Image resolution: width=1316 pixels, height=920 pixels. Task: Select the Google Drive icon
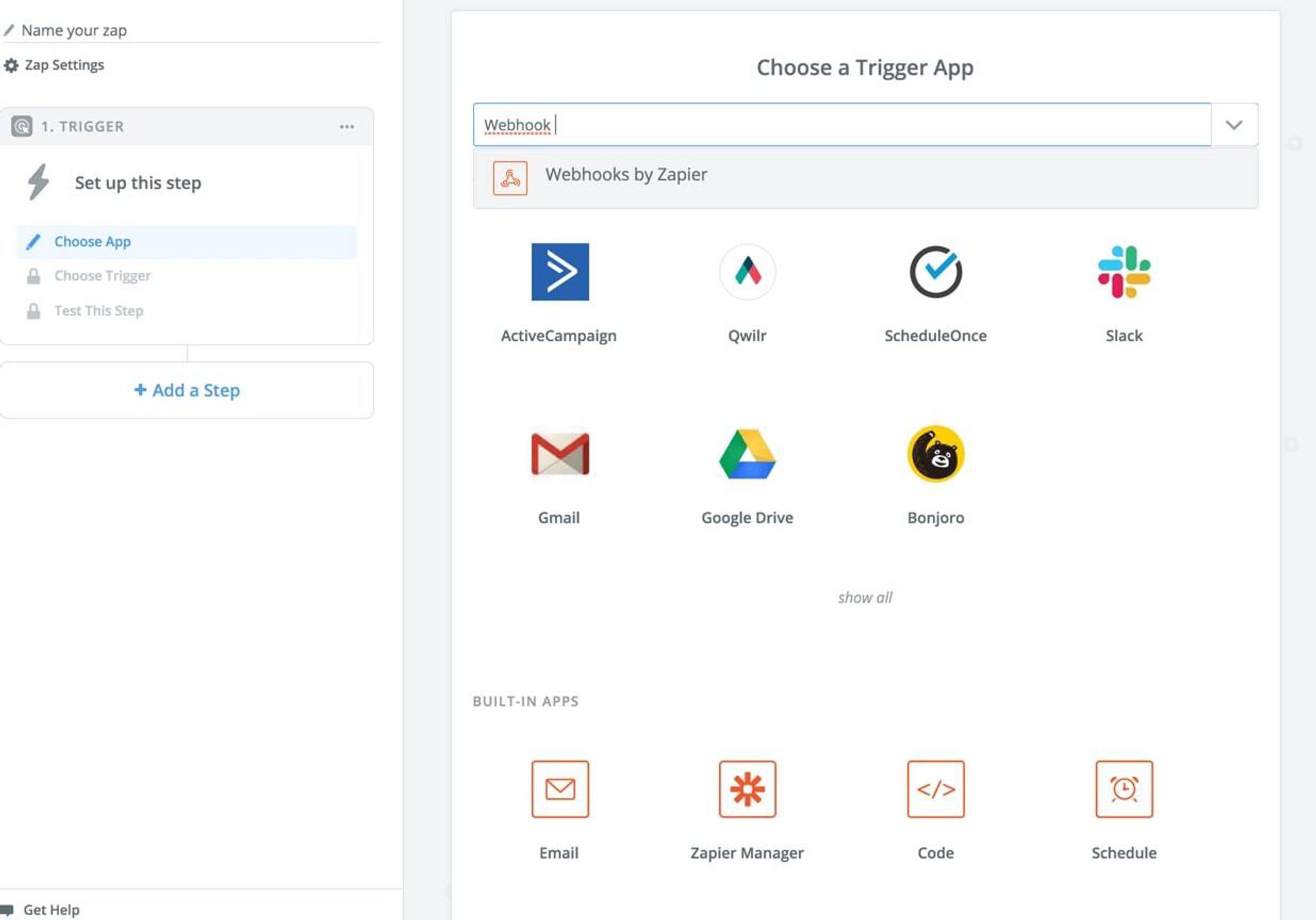coord(747,454)
